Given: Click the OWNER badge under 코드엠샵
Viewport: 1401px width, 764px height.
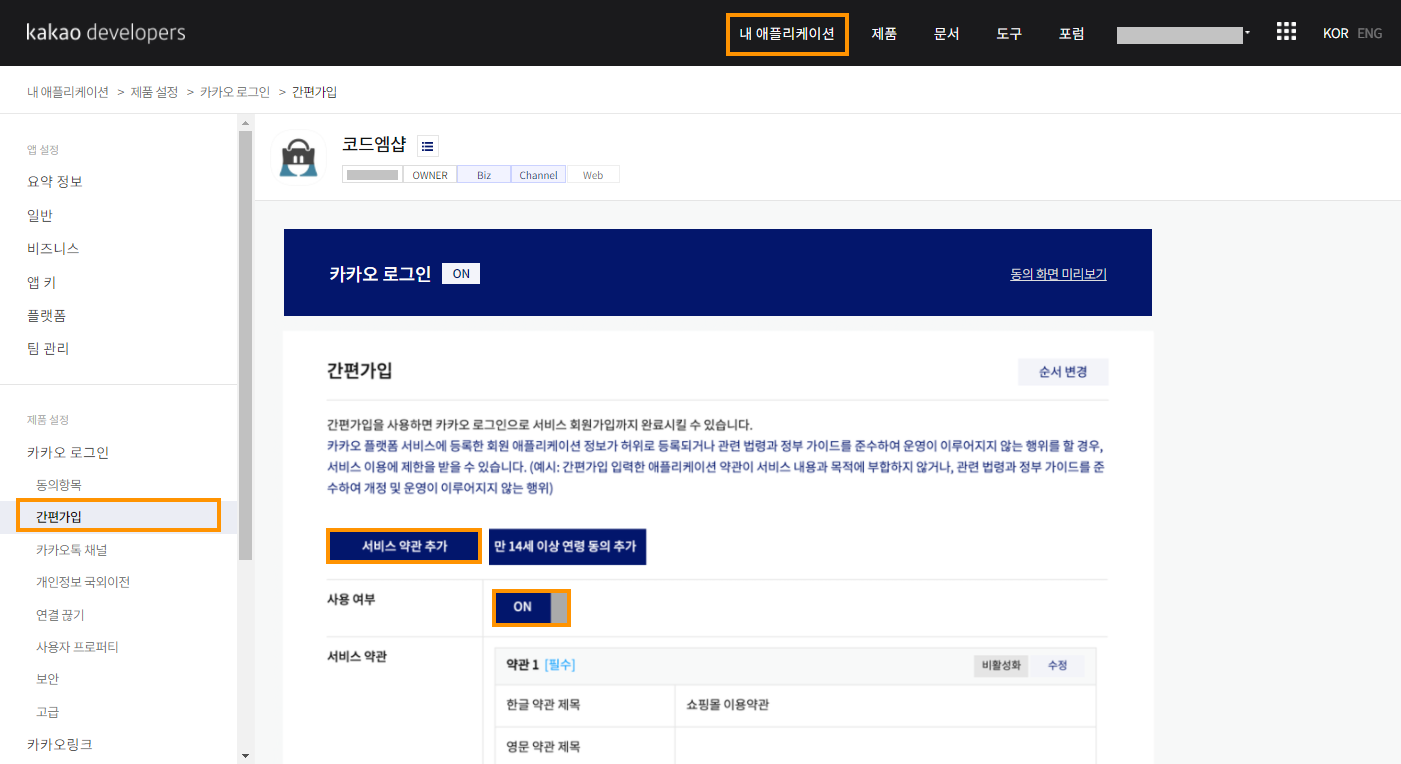Looking at the screenshot, I should point(430,175).
